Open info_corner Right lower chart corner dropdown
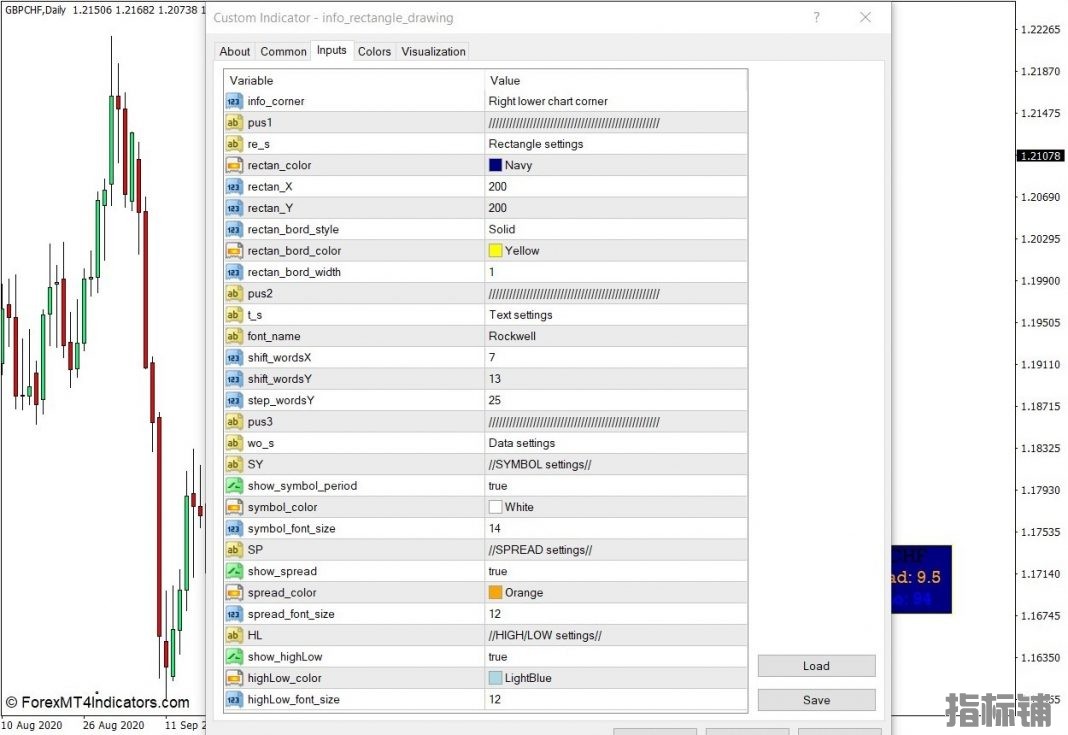The height and width of the screenshot is (735, 1068). click(x=614, y=101)
